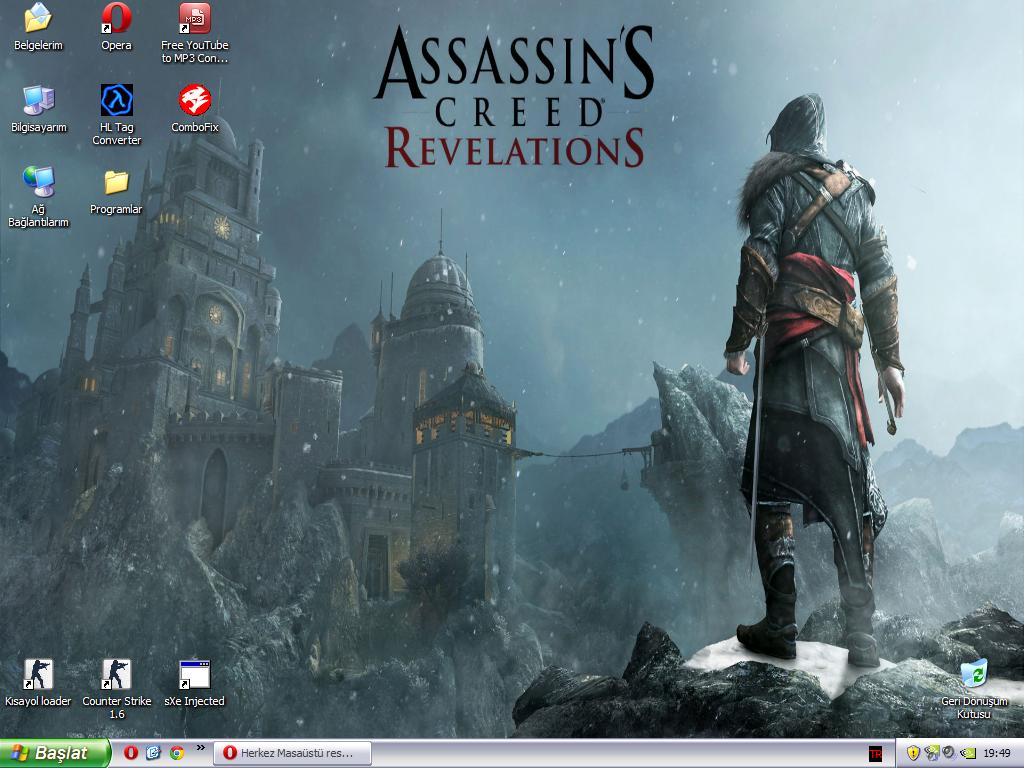This screenshot has height=768, width=1024.
Task: Launch Opera from the Quick Launch bar
Action: click(131, 753)
